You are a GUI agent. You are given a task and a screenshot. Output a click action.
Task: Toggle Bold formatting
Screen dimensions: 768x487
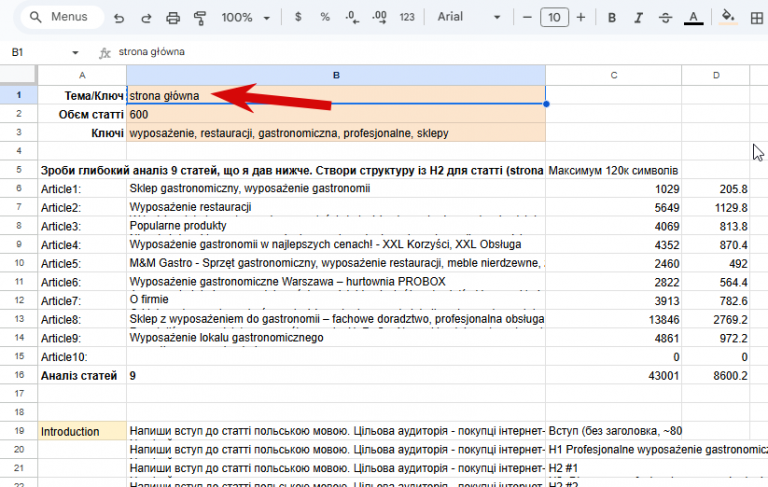click(x=612, y=18)
